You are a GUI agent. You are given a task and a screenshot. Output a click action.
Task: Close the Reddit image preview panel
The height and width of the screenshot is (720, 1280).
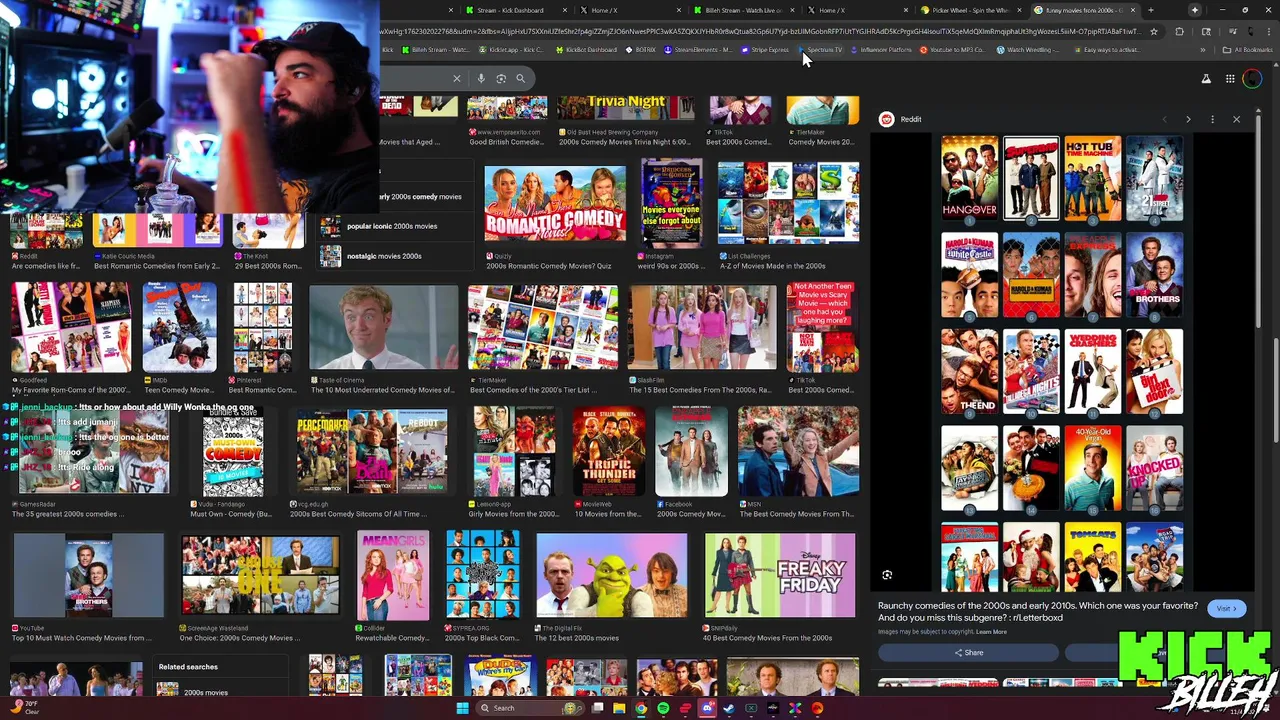(1236, 119)
